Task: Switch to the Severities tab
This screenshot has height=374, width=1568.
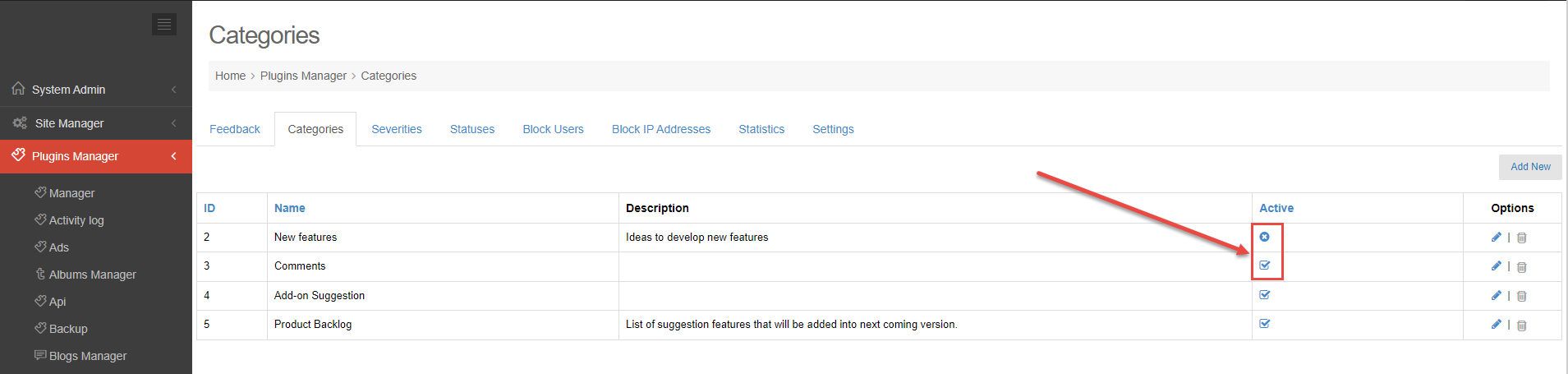Action: (x=397, y=129)
